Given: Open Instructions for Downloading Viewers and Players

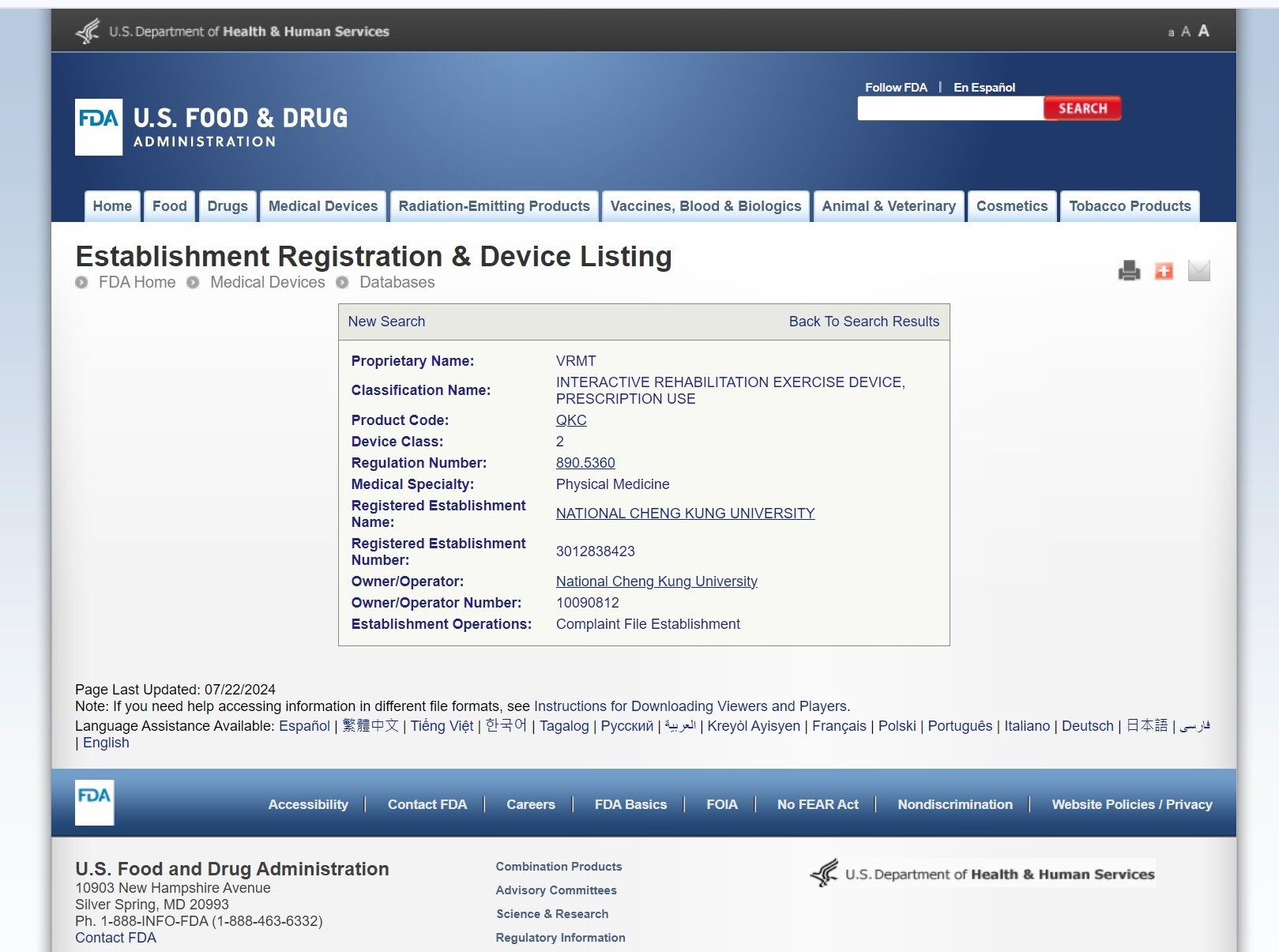Looking at the screenshot, I should pyautogui.click(x=690, y=706).
